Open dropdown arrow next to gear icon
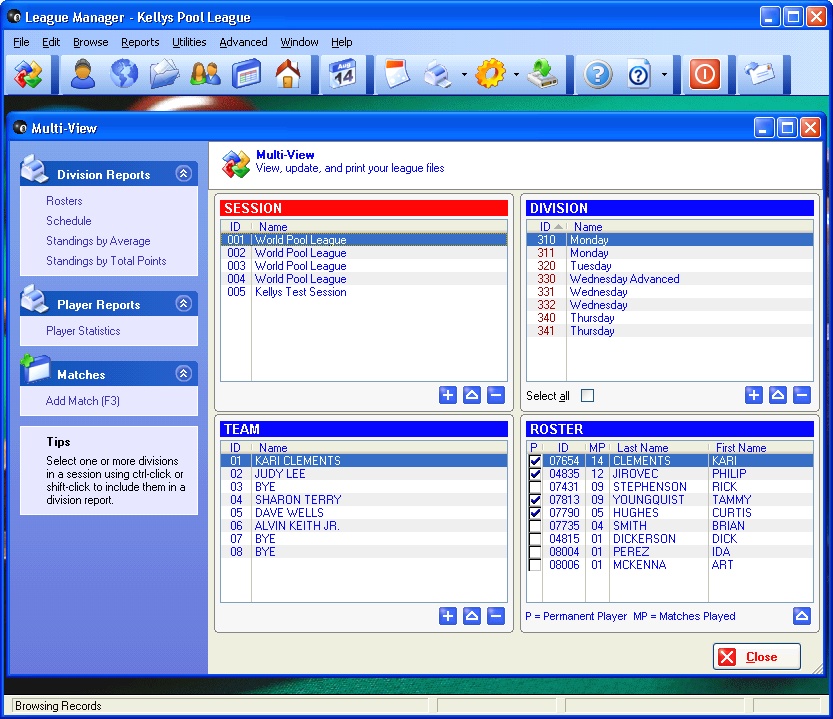The height and width of the screenshot is (719, 833). 516,76
